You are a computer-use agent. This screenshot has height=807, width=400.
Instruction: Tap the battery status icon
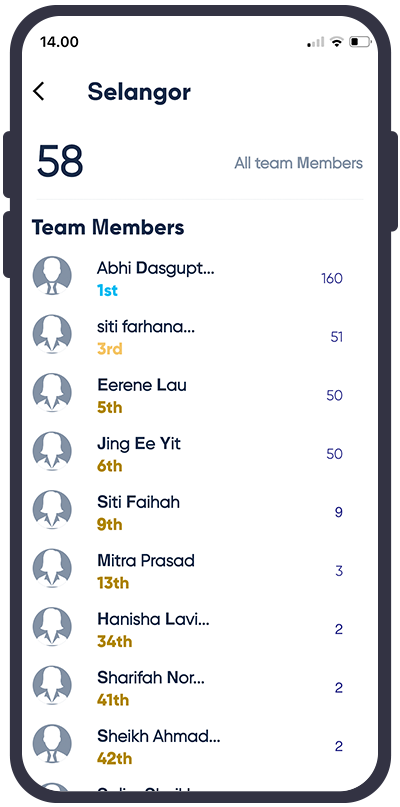point(360,42)
